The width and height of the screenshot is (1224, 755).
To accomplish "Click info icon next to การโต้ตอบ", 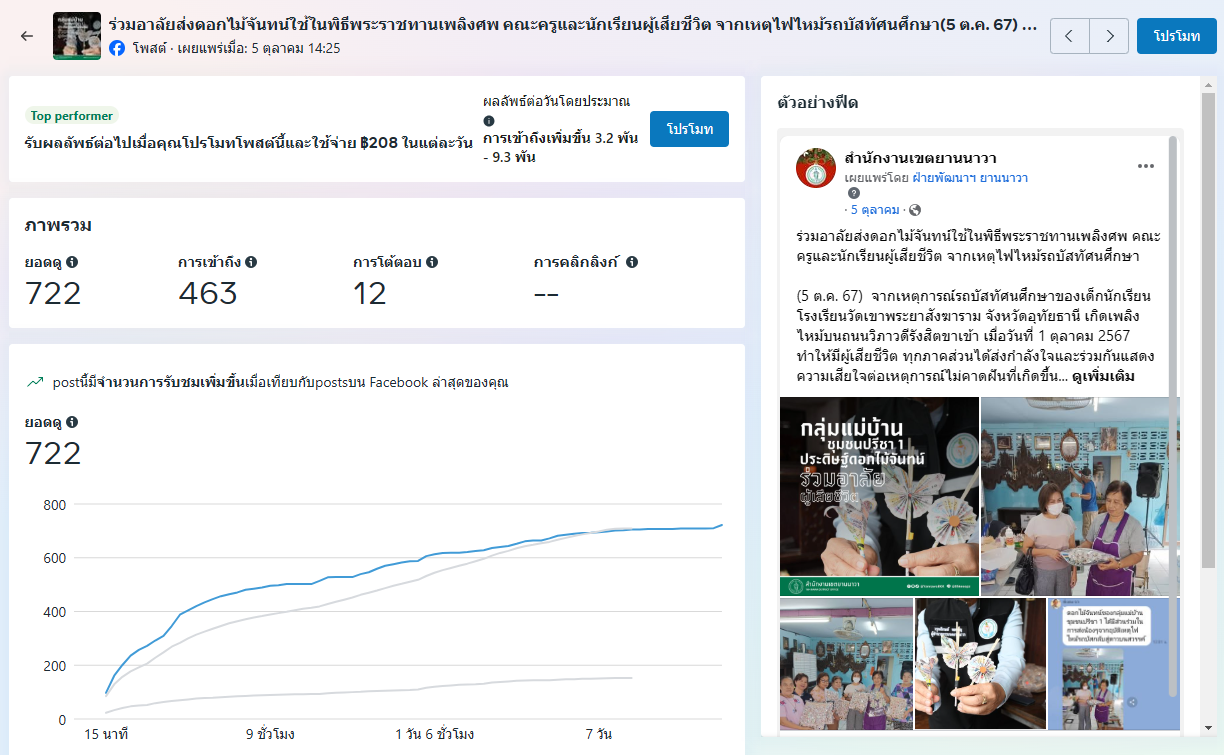I will point(432,262).
